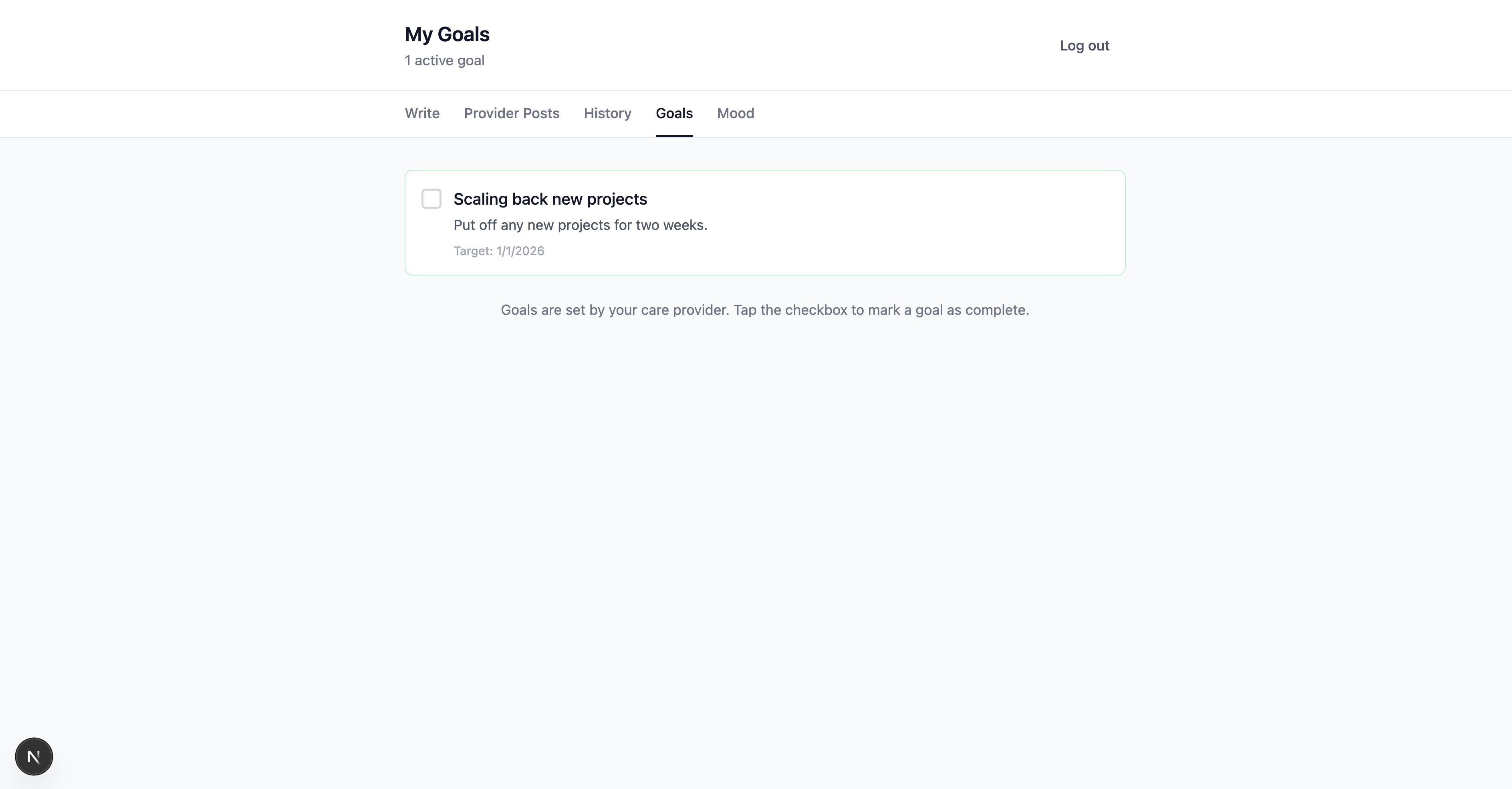Open the Provider Posts tab

pyautogui.click(x=511, y=113)
